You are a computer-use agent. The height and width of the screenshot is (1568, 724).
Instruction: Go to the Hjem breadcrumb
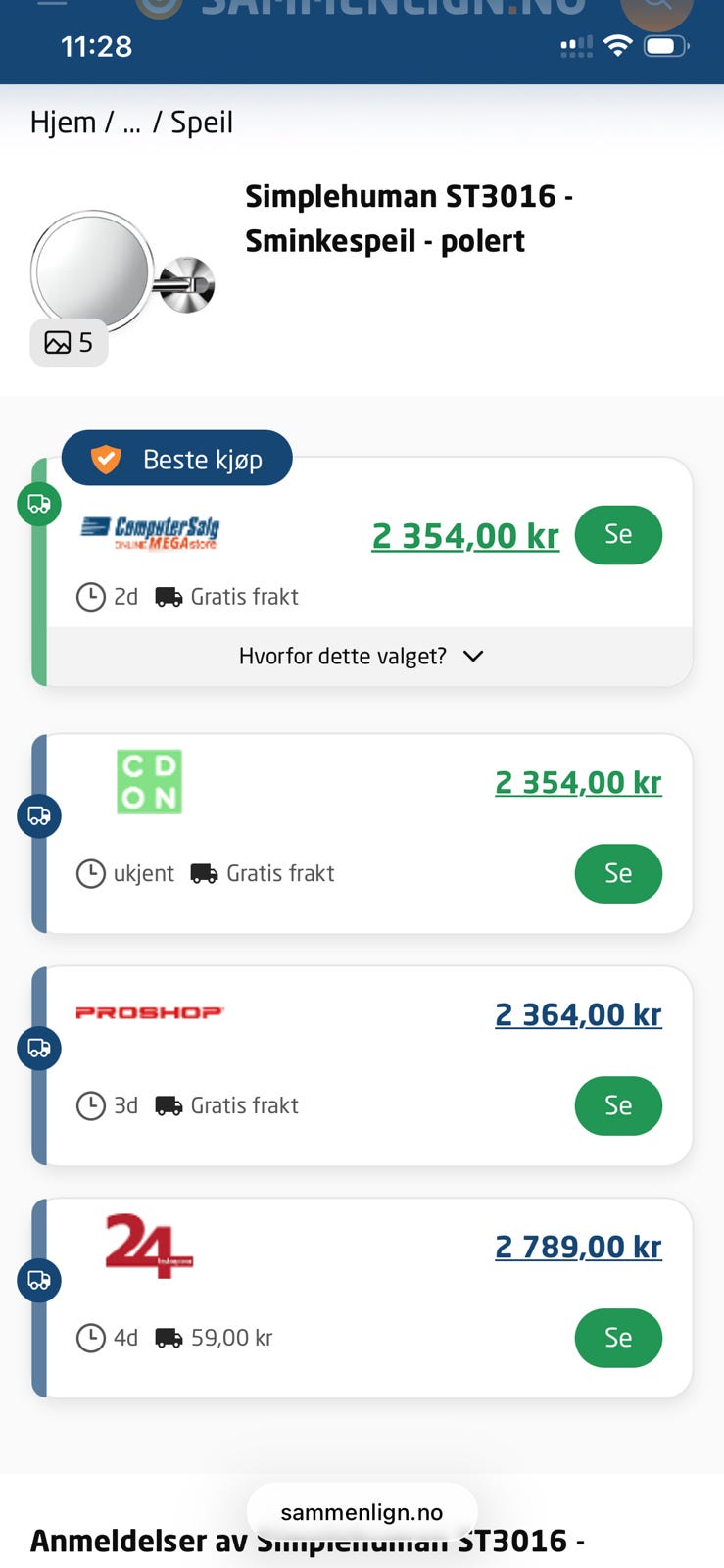[63, 122]
